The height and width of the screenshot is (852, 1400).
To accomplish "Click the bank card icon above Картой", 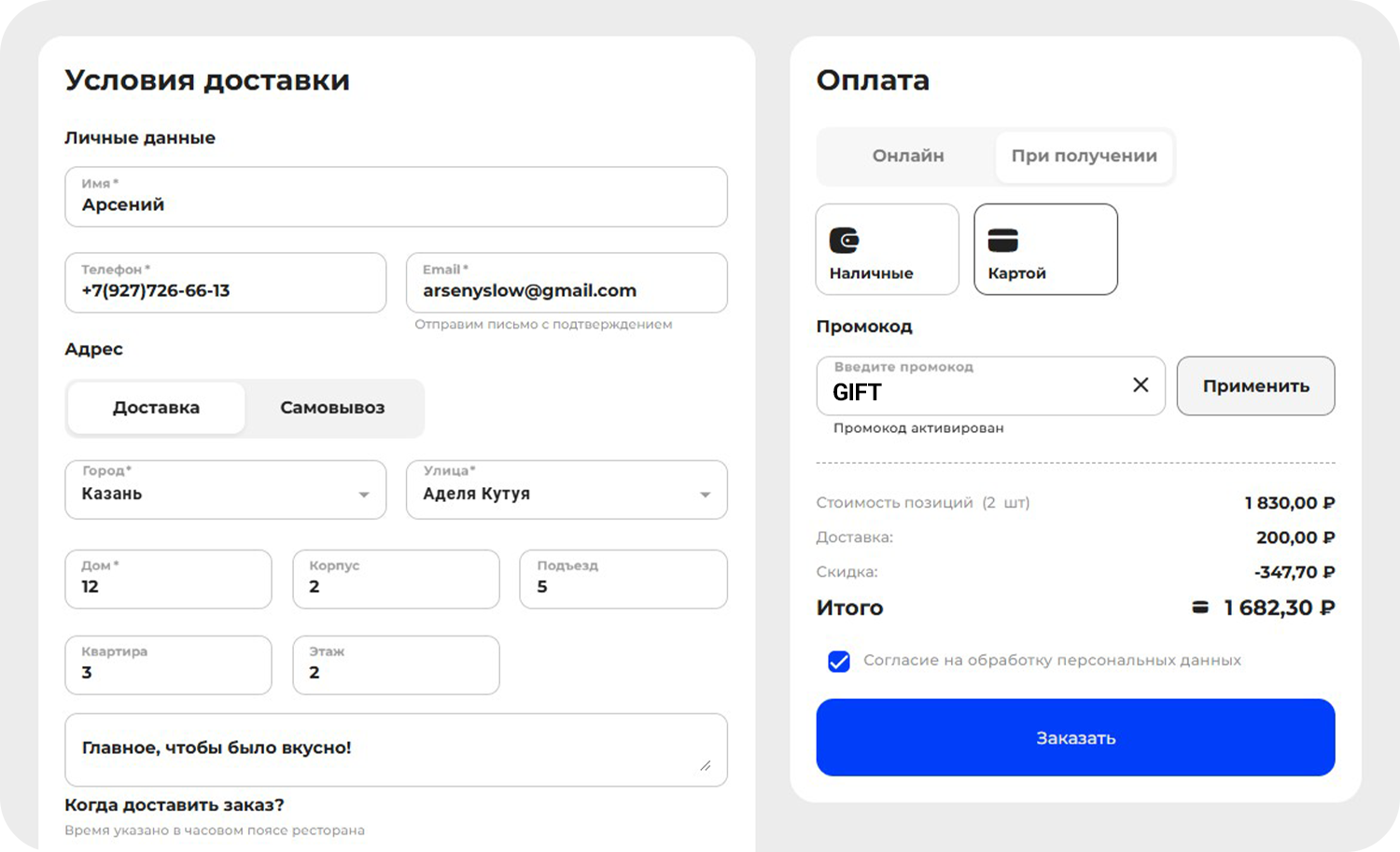I will (1004, 239).
